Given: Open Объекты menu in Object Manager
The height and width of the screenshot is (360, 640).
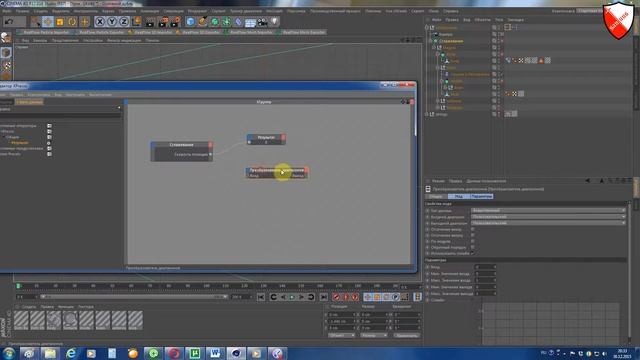Looking at the screenshot, I should [x=482, y=20].
